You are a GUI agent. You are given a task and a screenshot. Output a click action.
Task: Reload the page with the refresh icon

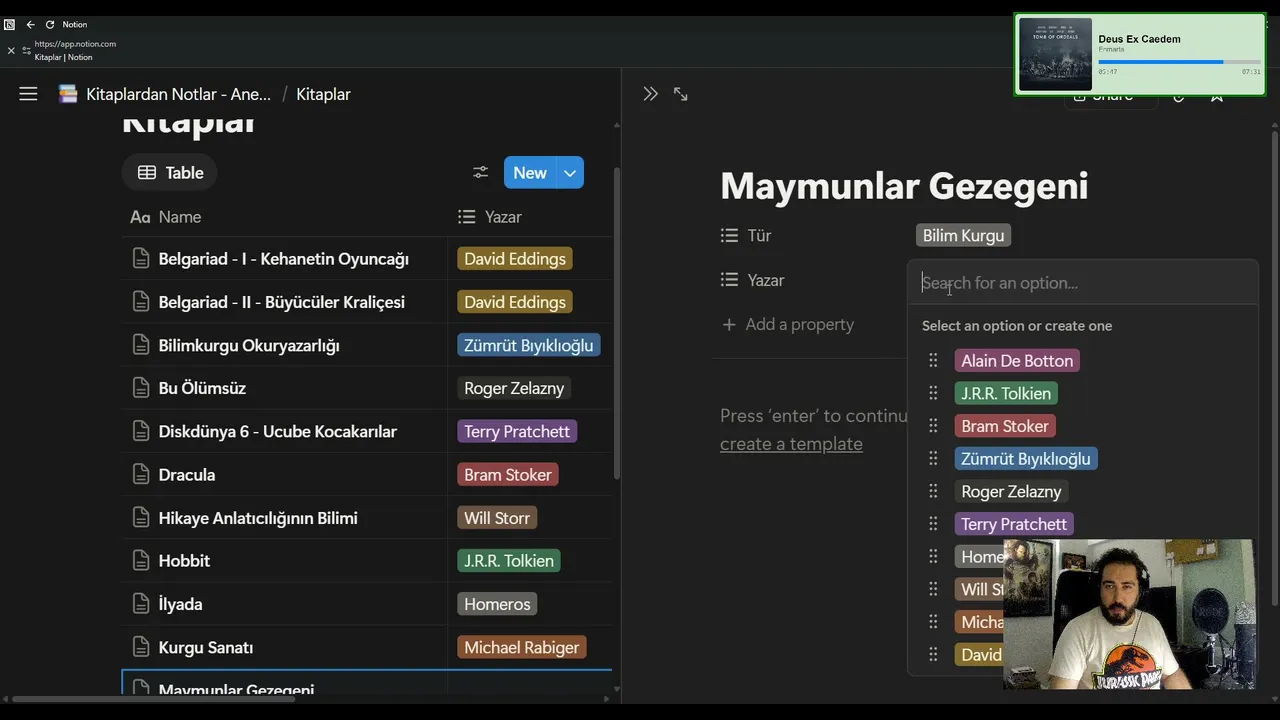(50, 24)
